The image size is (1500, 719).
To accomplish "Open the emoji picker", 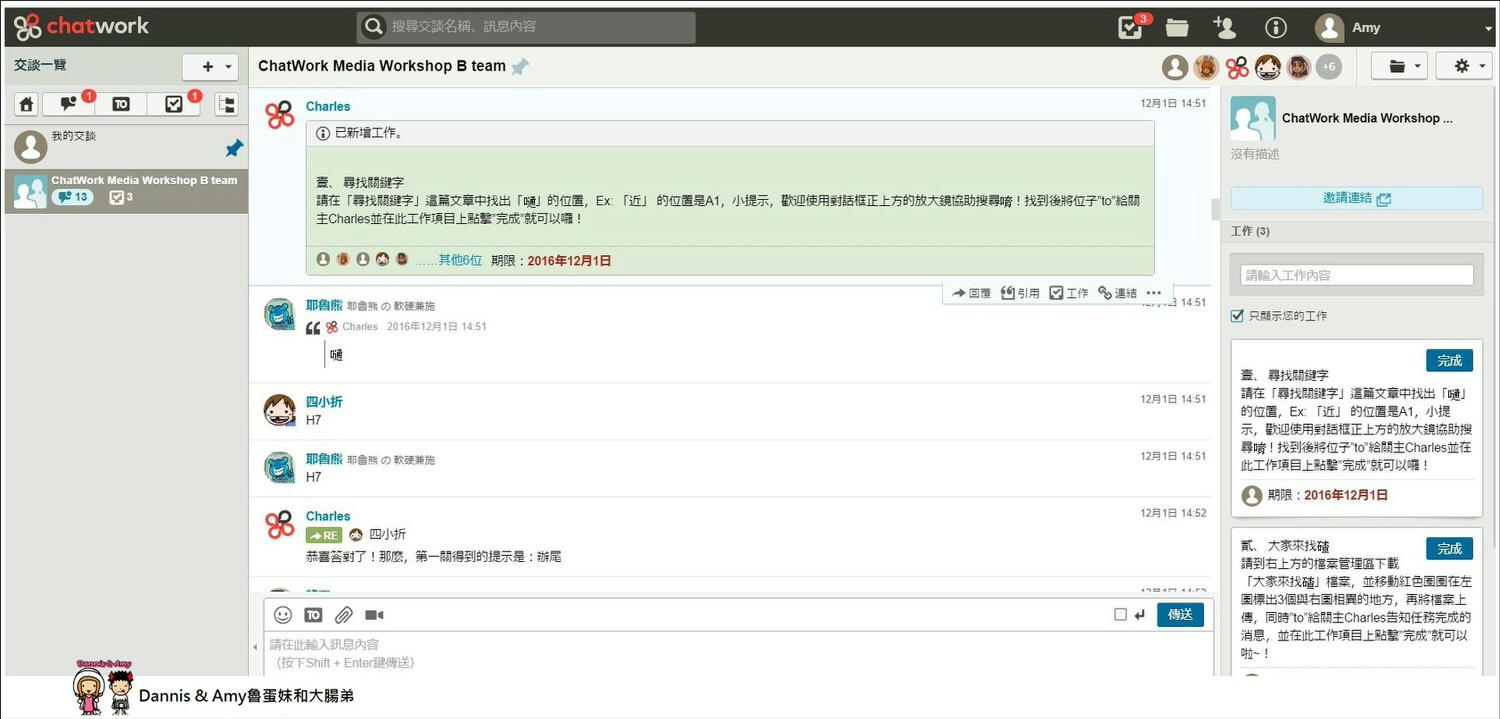I will 283,615.
